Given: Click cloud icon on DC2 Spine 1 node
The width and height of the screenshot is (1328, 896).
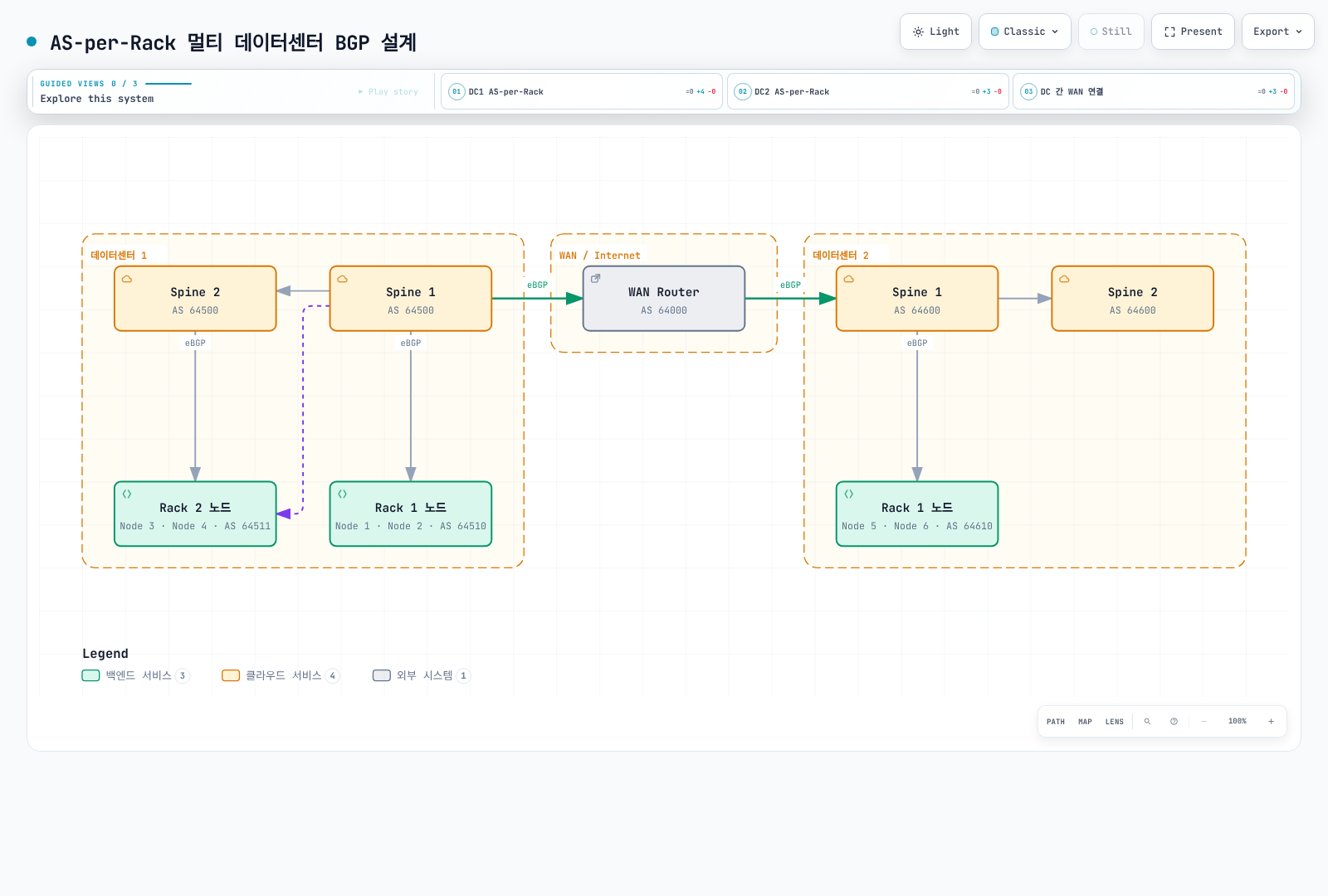Looking at the screenshot, I should click(x=848, y=279).
